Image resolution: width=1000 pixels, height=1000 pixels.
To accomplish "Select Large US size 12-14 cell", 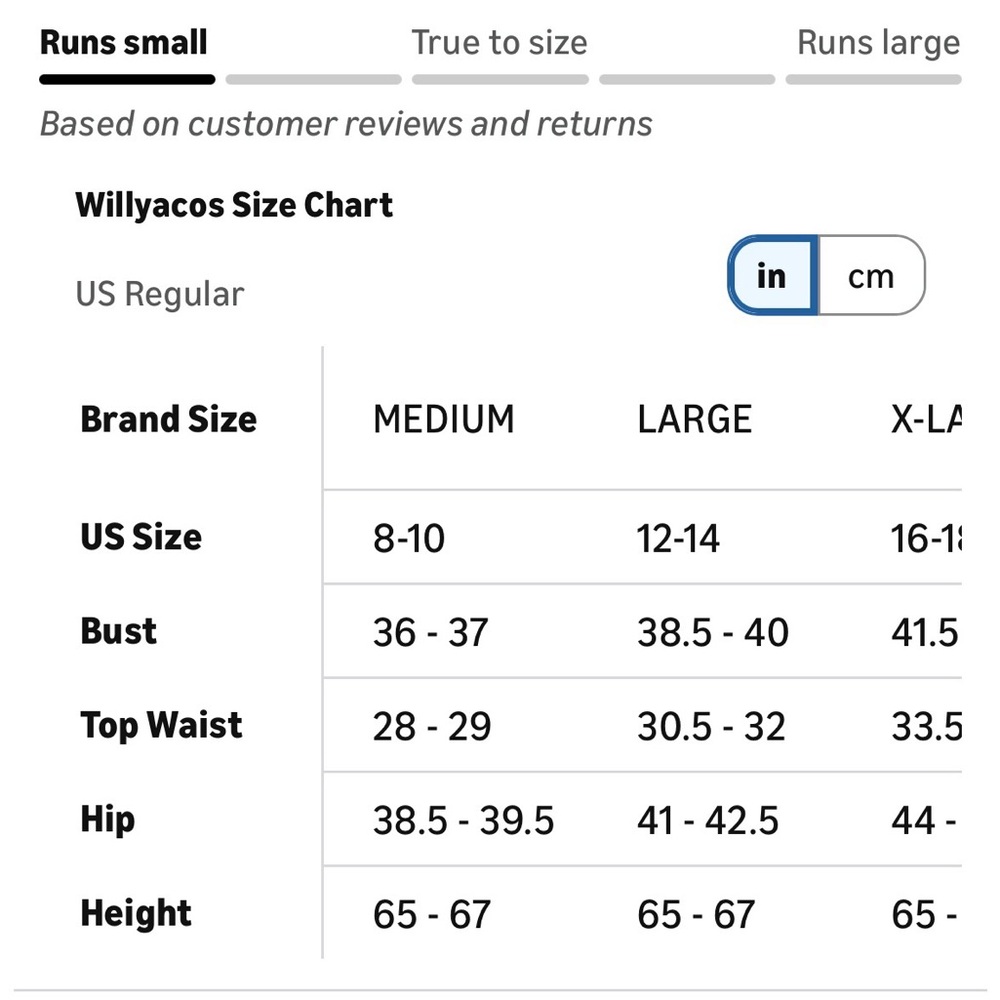I will [x=678, y=538].
